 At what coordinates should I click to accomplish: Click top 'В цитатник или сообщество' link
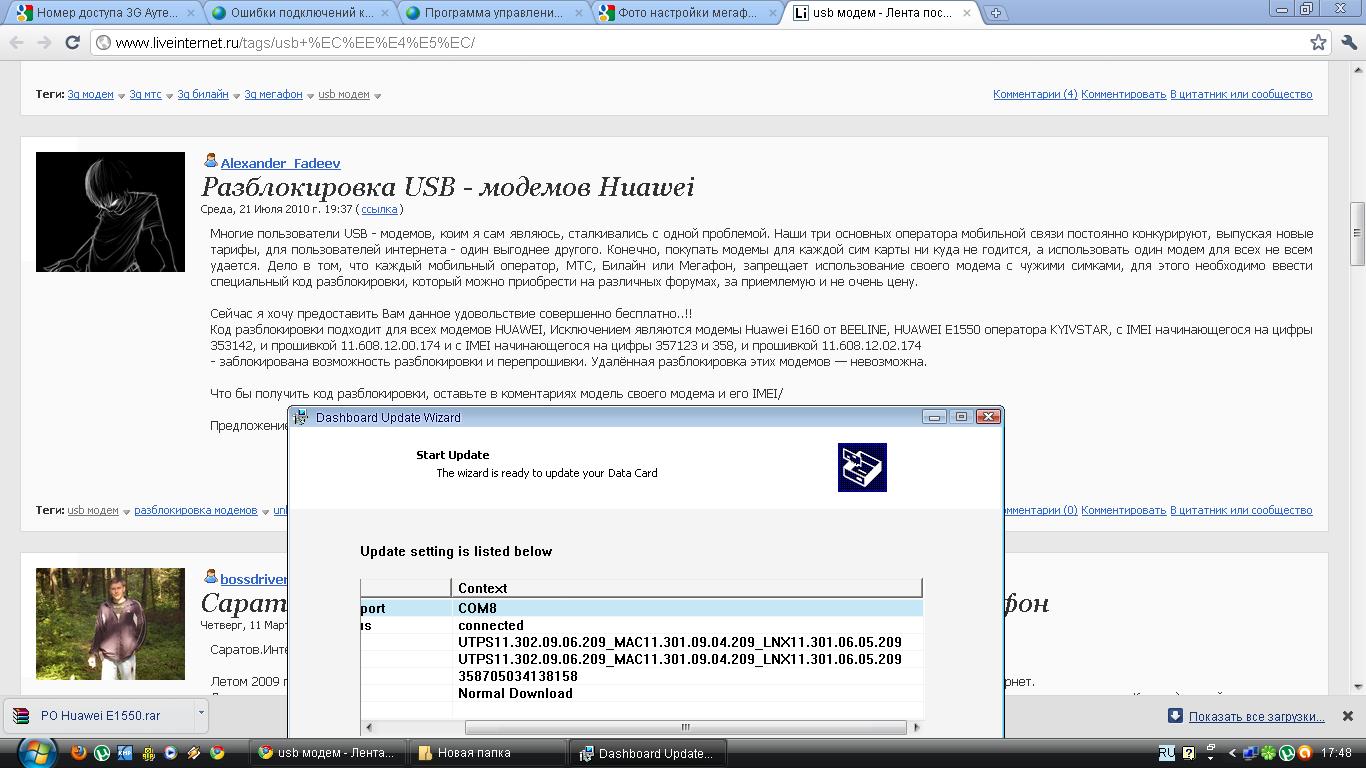pos(1241,94)
